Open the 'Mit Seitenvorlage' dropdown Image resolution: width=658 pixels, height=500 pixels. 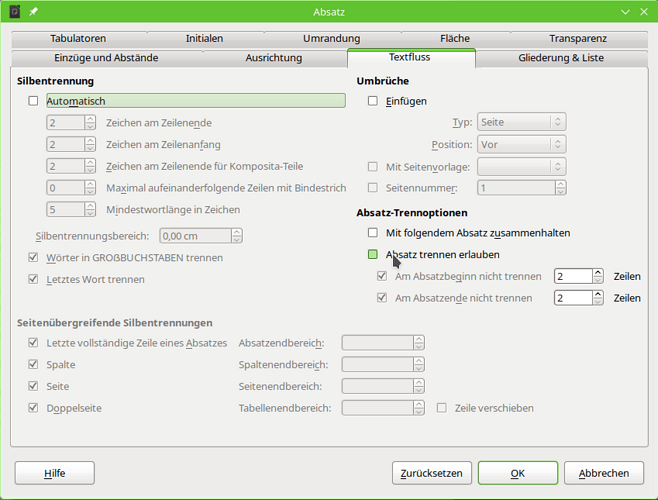tap(521, 166)
